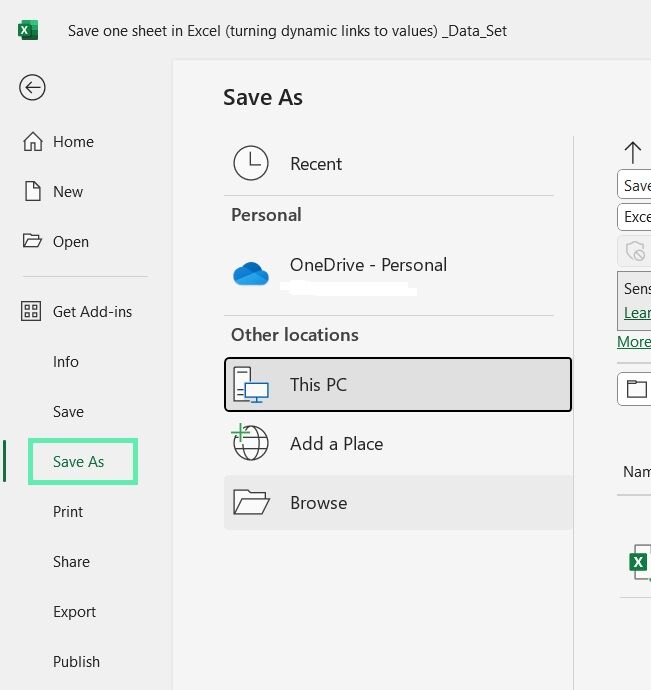This screenshot has width=651, height=690.
Task: Click the Get Add-ins grid icon
Action: click(x=31, y=311)
